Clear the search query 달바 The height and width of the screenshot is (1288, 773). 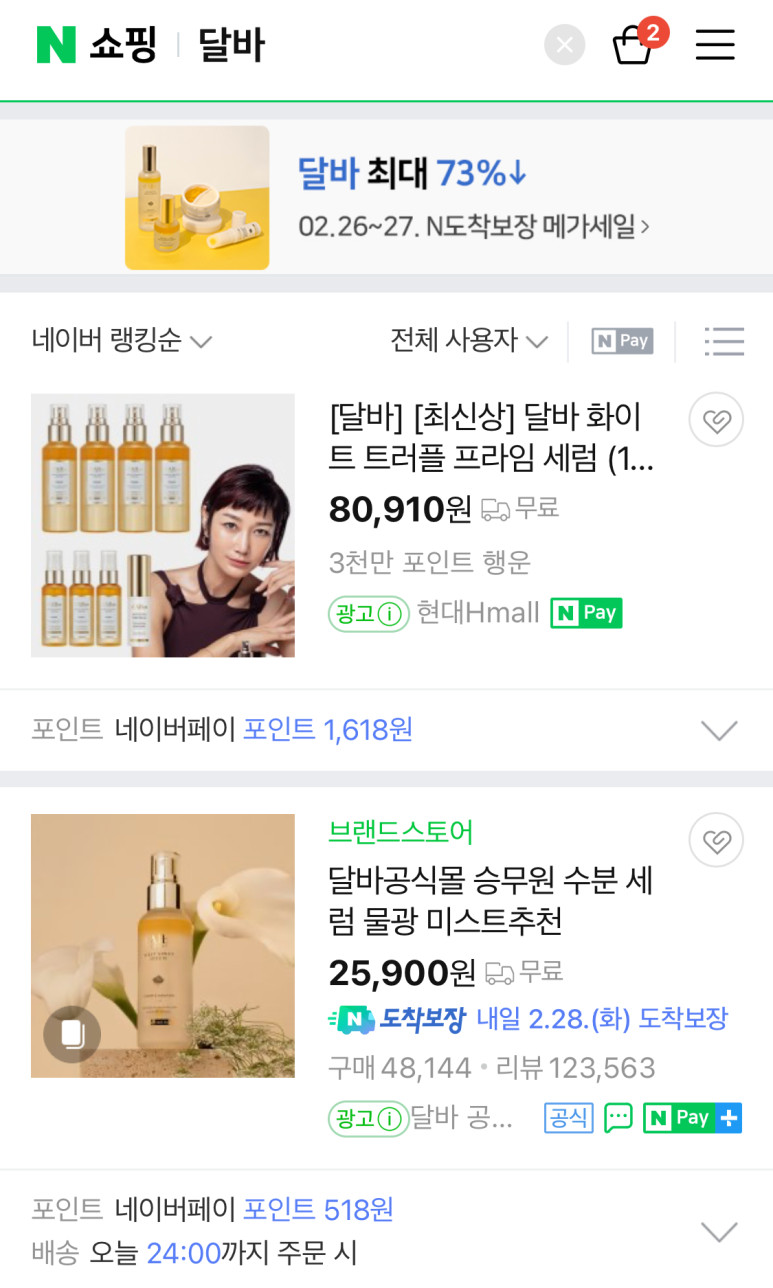[x=564, y=45]
